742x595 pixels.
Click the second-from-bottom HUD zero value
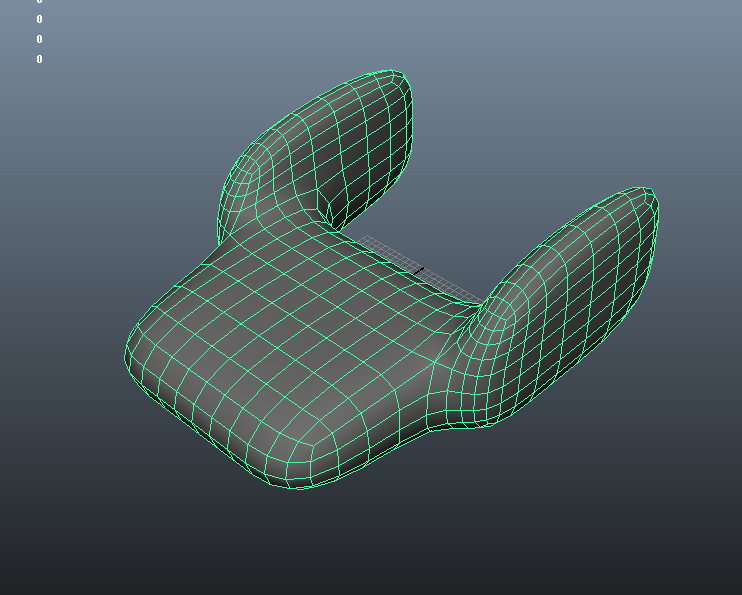tap(40, 39)
